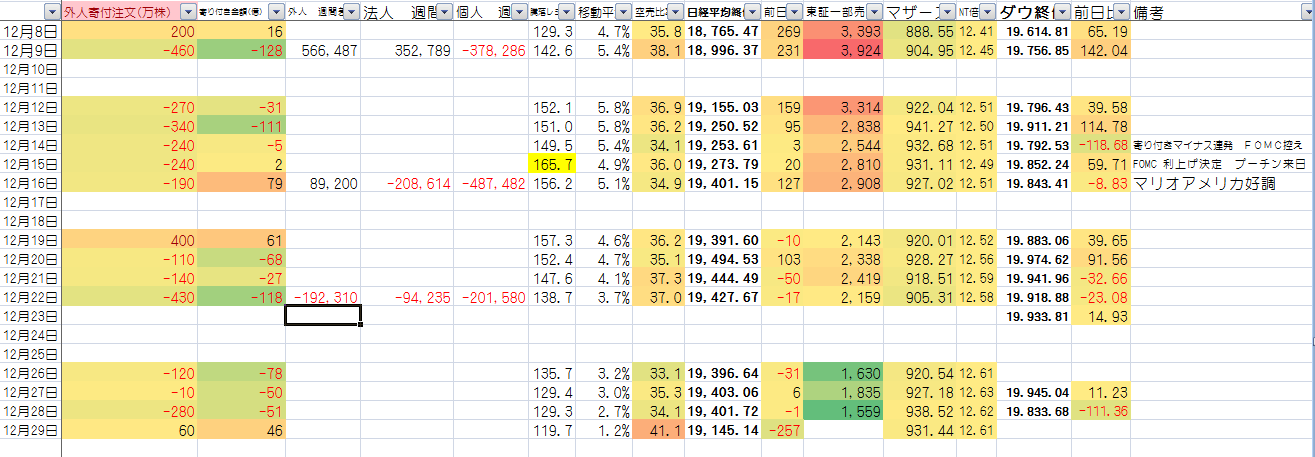Open the NT倍率 filter dropdown
1315x457 pixels.
(x=987, y=12)
